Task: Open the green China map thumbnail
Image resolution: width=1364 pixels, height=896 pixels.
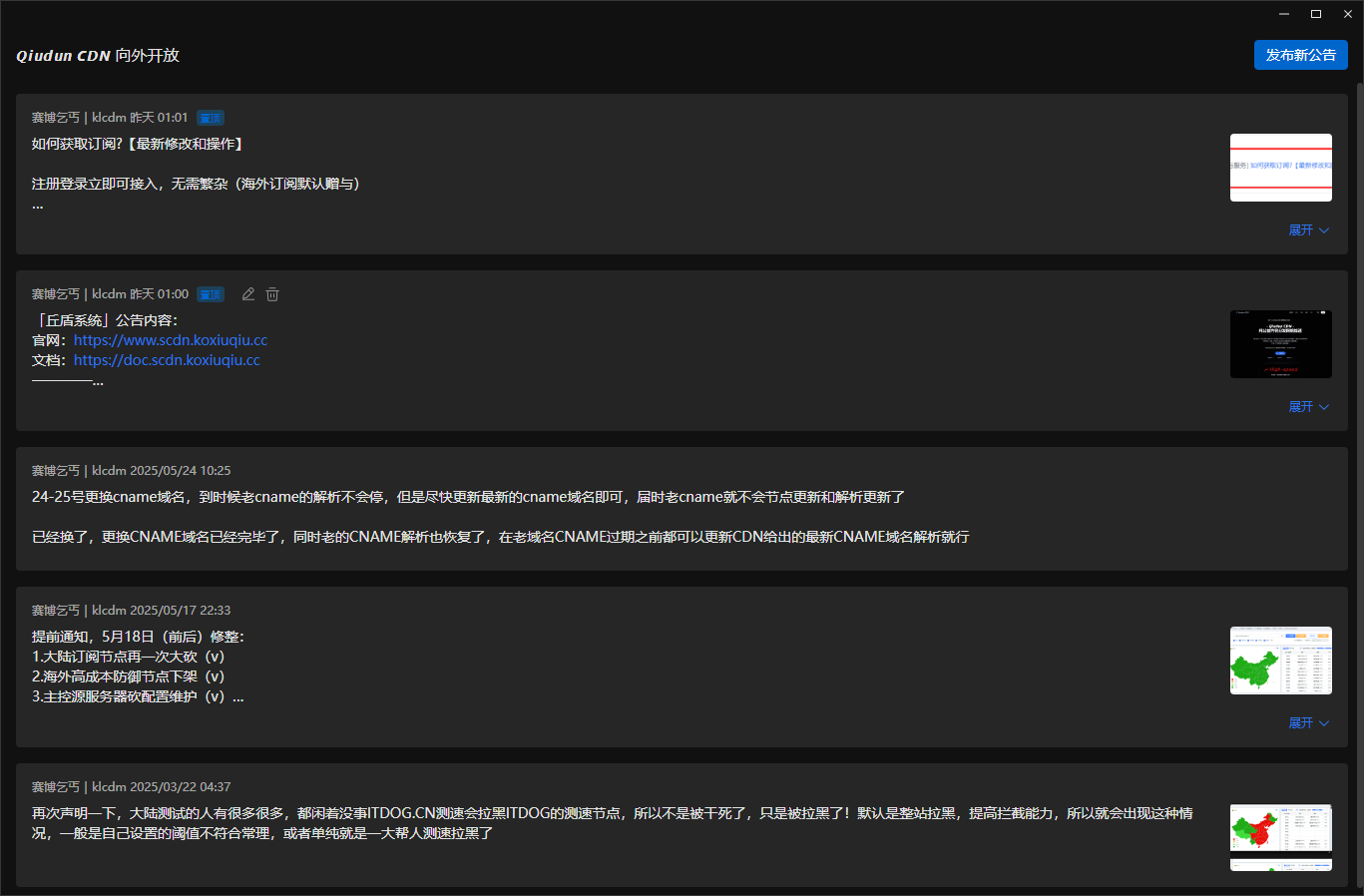Action: tap(1280, 661)
